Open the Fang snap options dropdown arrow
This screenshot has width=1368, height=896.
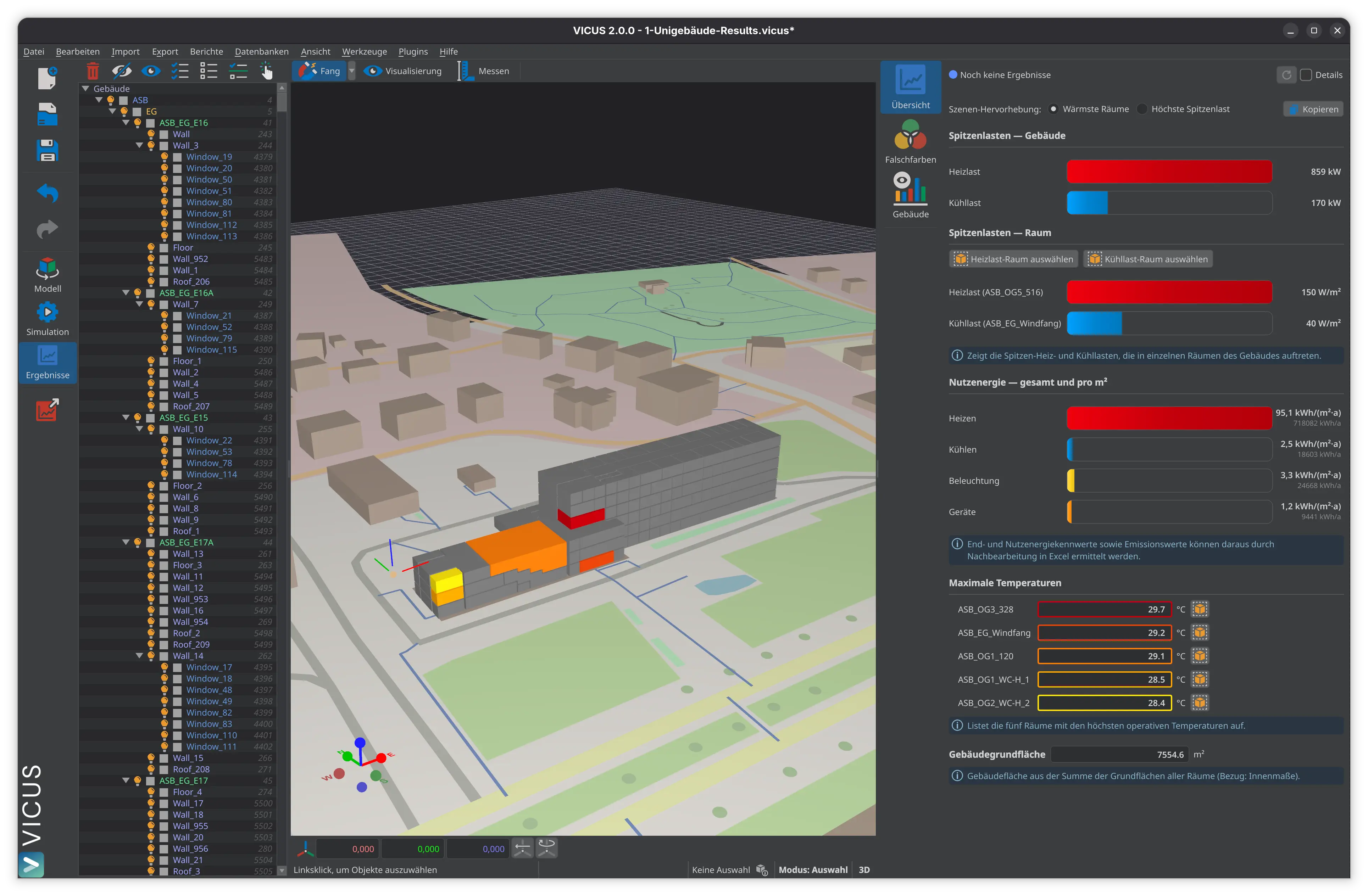352,71
